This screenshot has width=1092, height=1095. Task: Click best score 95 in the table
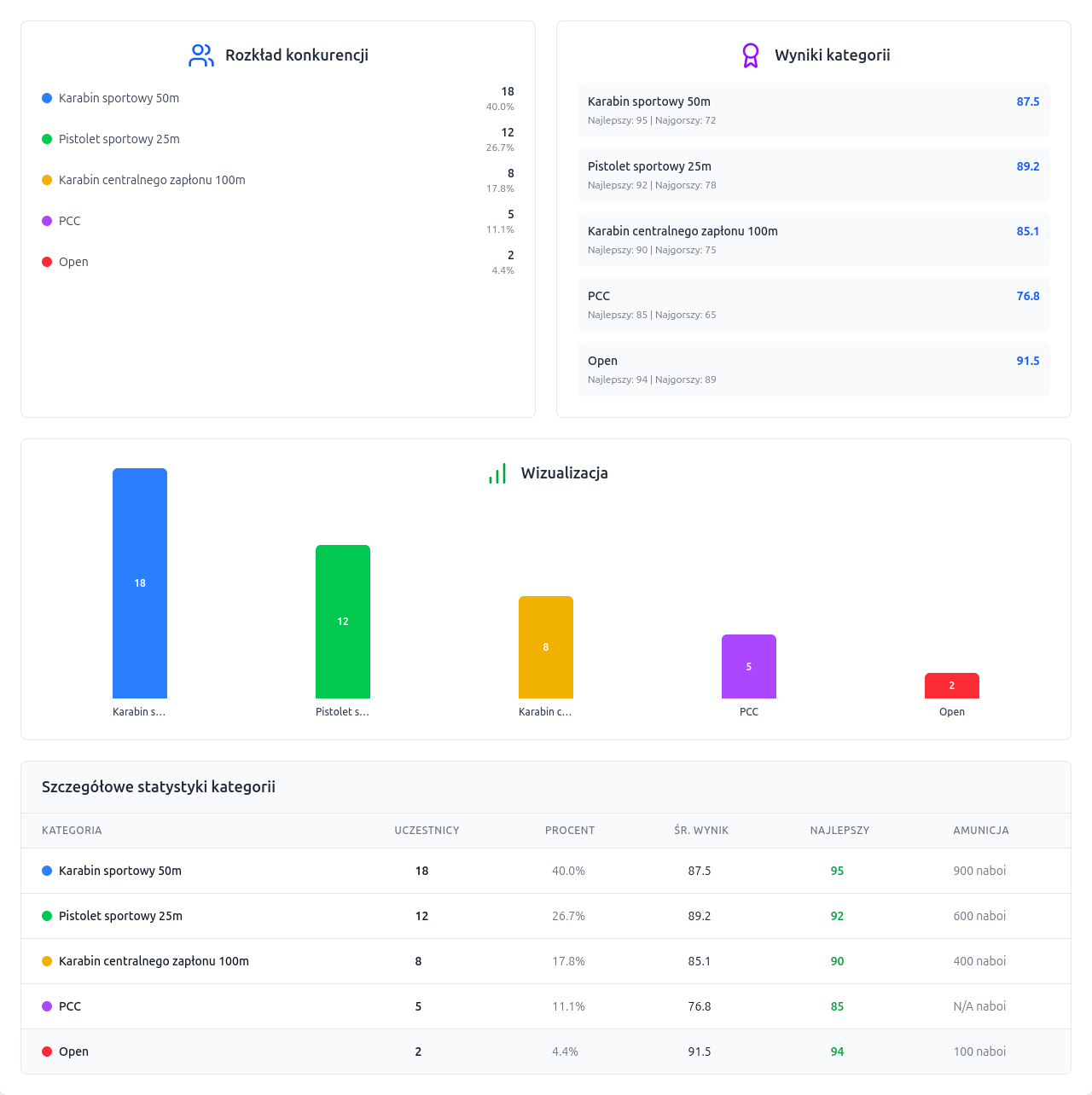point(837,871)
